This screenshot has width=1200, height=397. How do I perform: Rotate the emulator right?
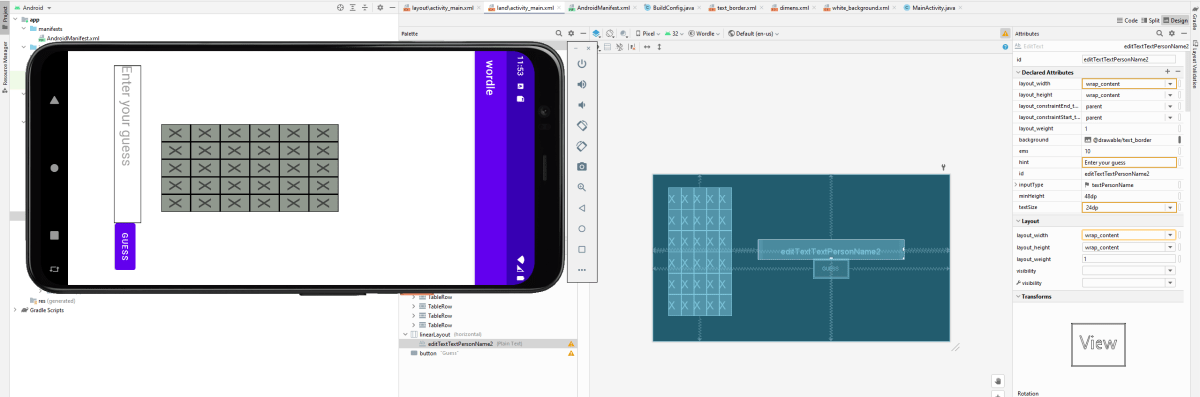[x=581, y=145]
